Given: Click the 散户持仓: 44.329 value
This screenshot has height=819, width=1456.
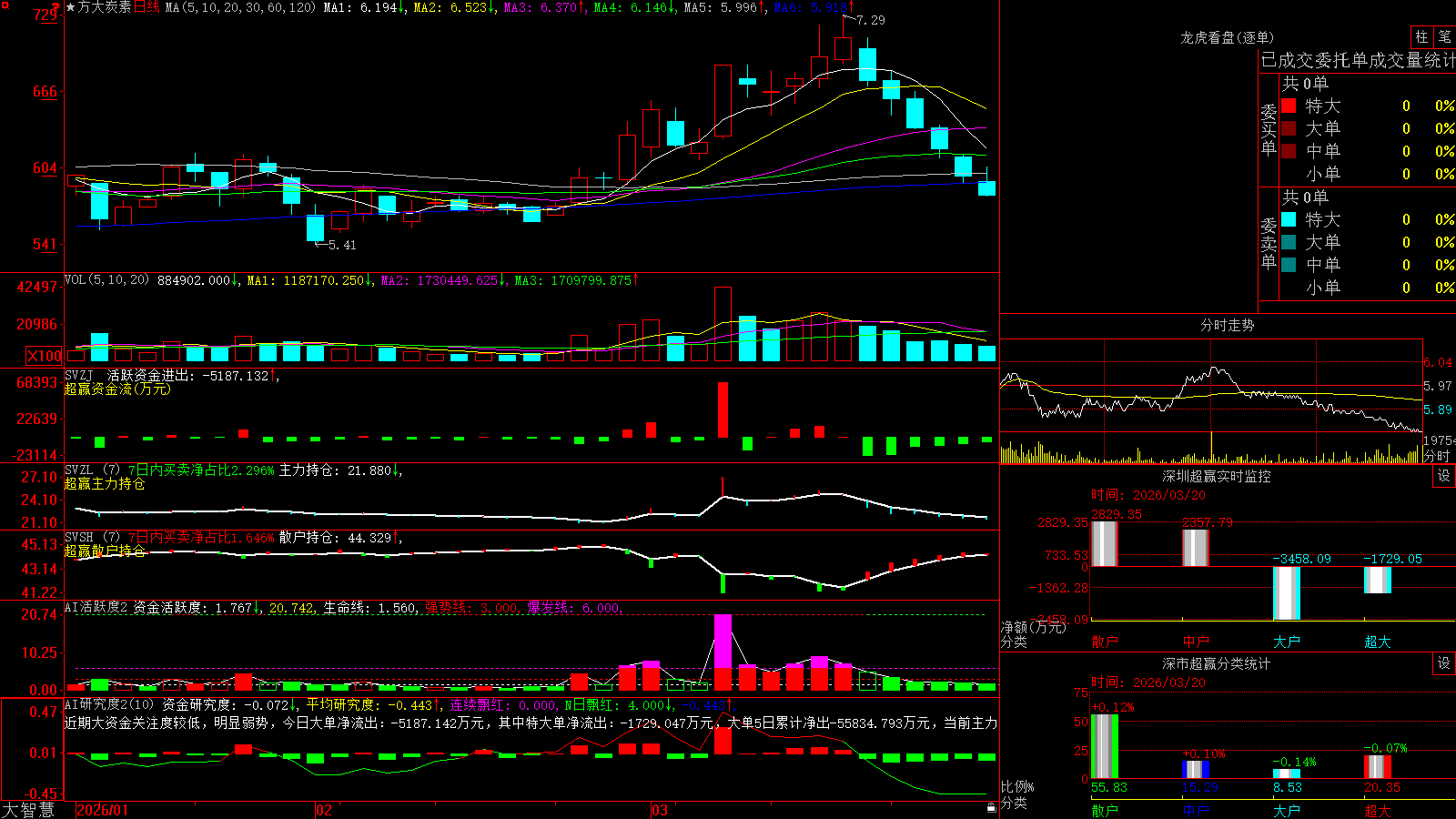Looking at the screenshot, I should click(x=339, y=538).
